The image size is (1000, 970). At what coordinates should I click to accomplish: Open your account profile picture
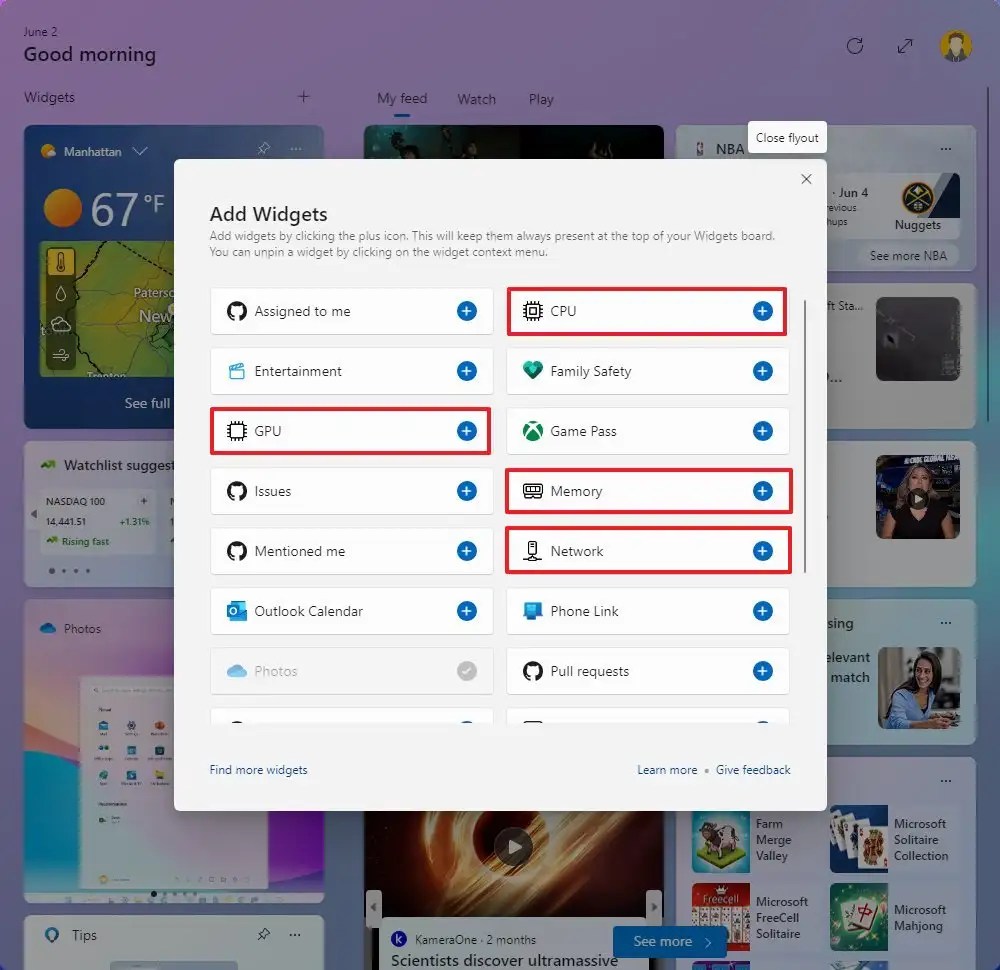(x=955, y=46)
